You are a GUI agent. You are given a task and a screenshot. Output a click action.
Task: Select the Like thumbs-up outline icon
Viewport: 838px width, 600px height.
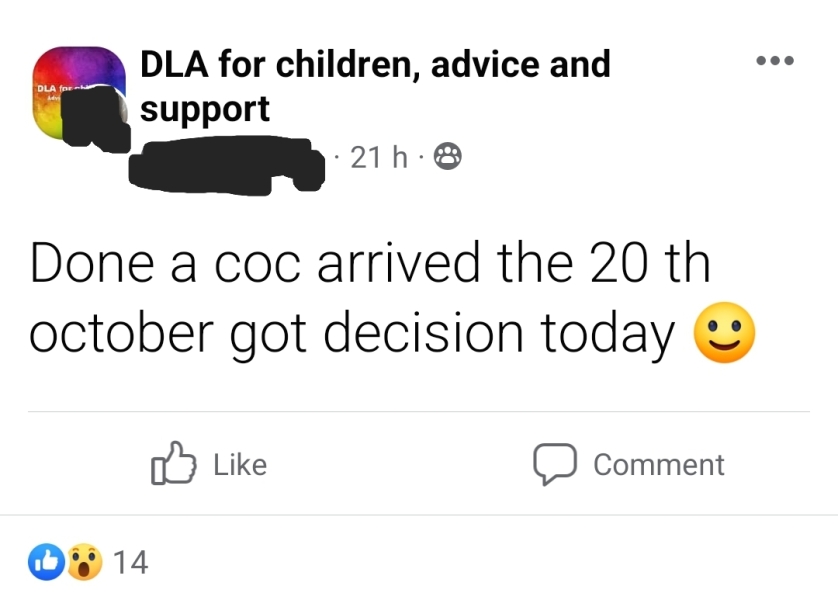[175, 464]
